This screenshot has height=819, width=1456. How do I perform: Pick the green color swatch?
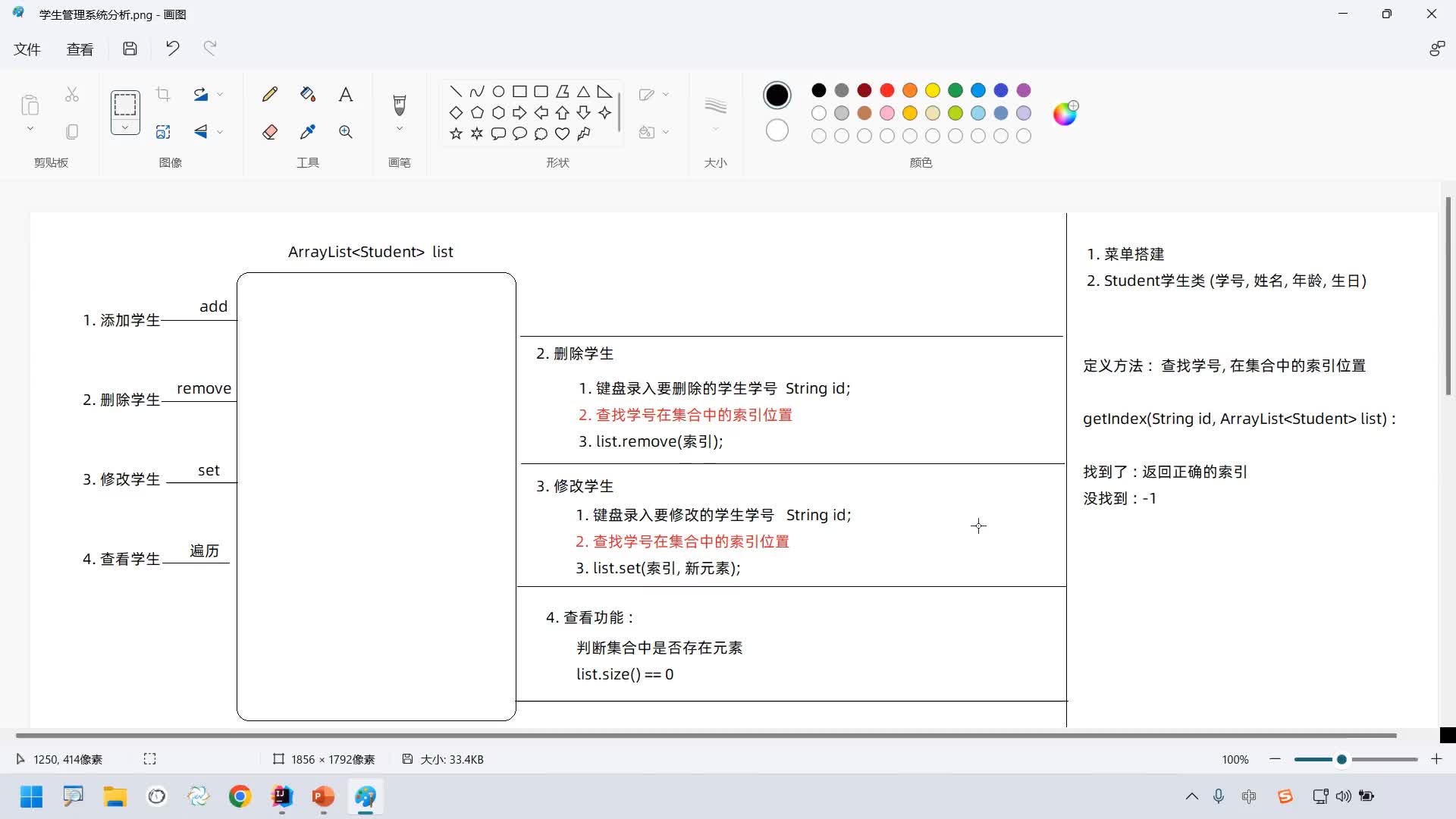point(955,90)
